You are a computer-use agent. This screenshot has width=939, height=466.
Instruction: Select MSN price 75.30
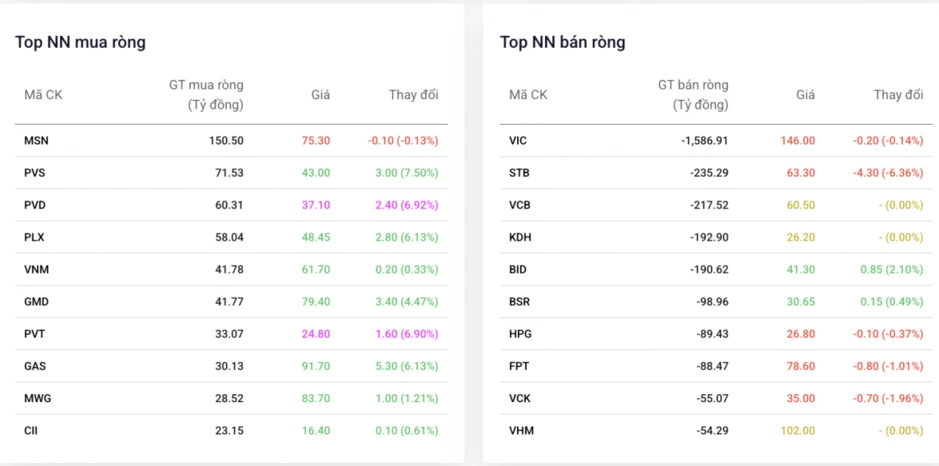tap(316, 141)
